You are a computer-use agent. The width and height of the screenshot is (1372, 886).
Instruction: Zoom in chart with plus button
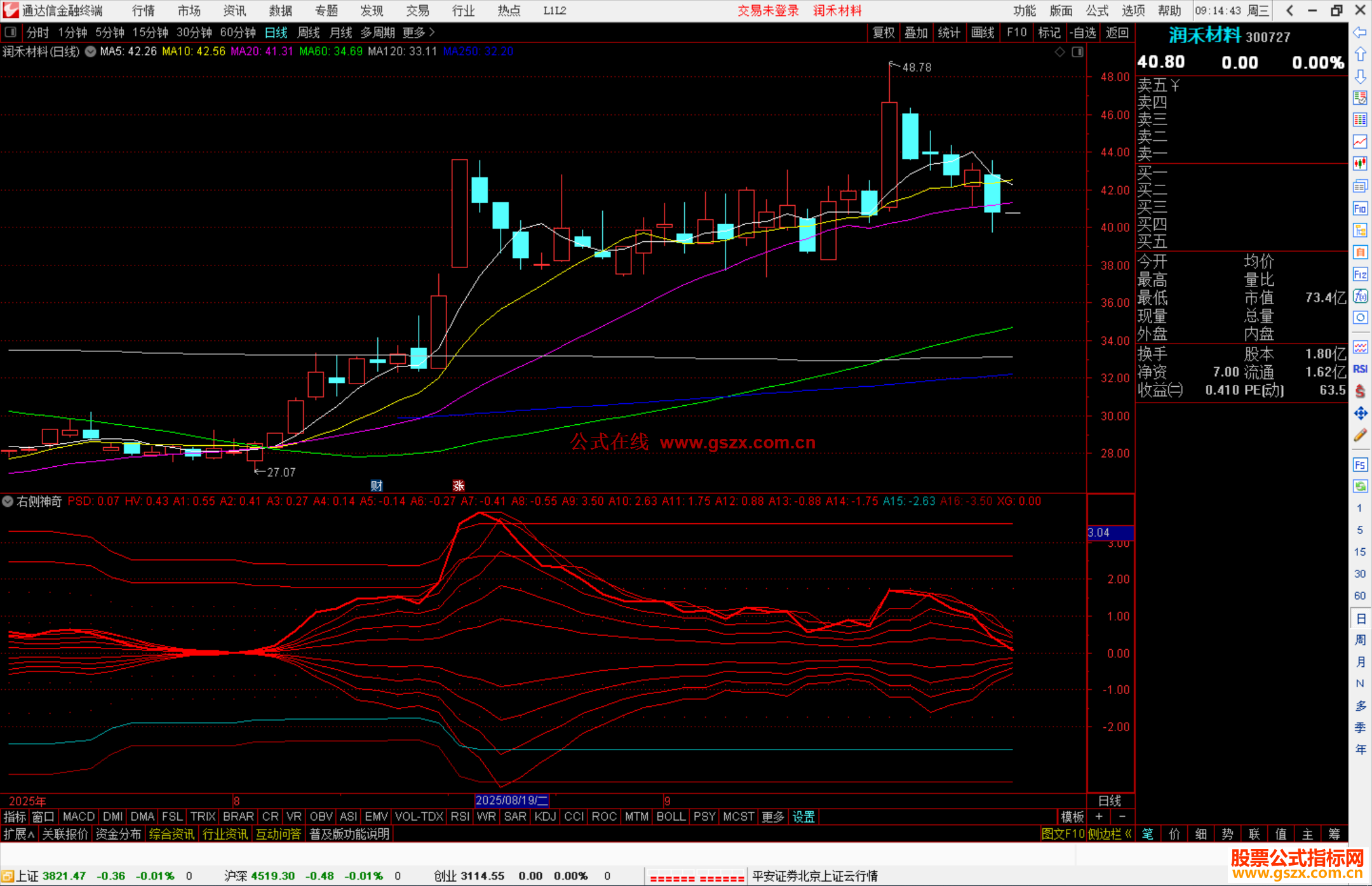pyautogui.click(x=1099, y=817)
